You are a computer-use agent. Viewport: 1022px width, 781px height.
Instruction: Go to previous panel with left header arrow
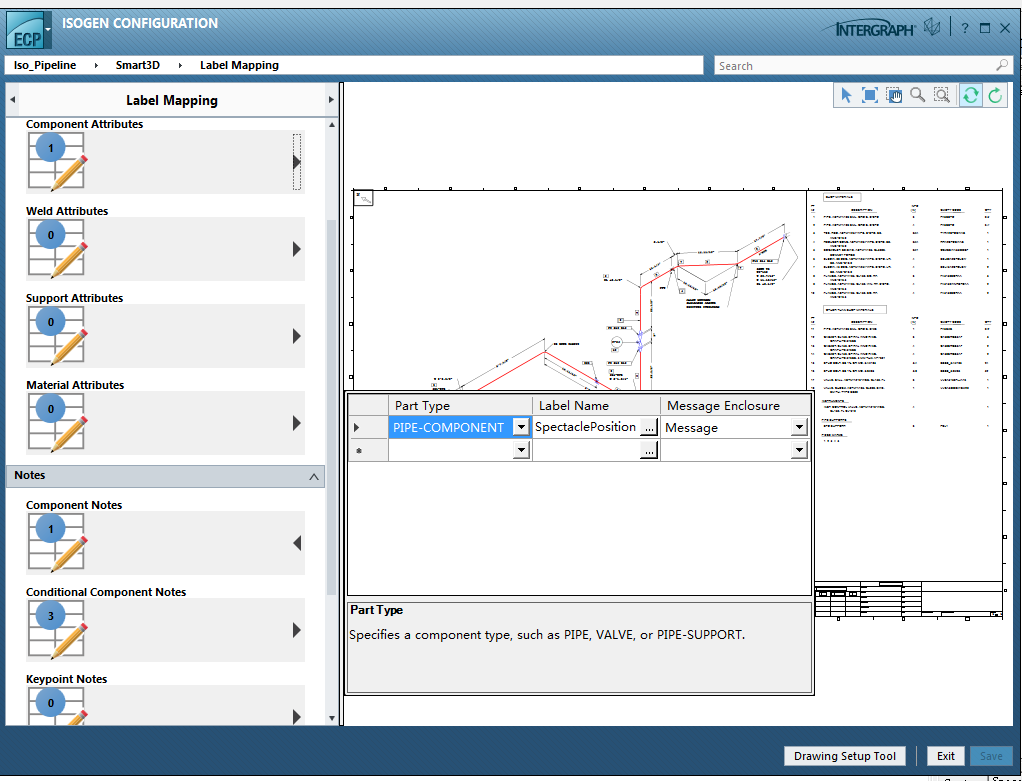tap(12, 100)
